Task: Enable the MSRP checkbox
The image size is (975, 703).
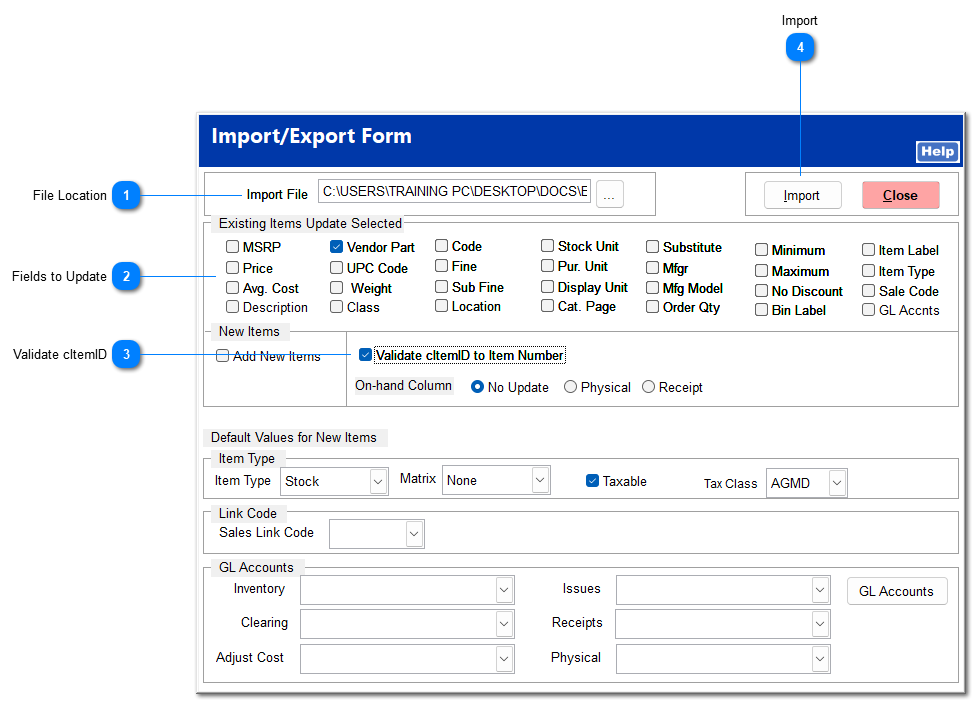Action: (233, 247)
